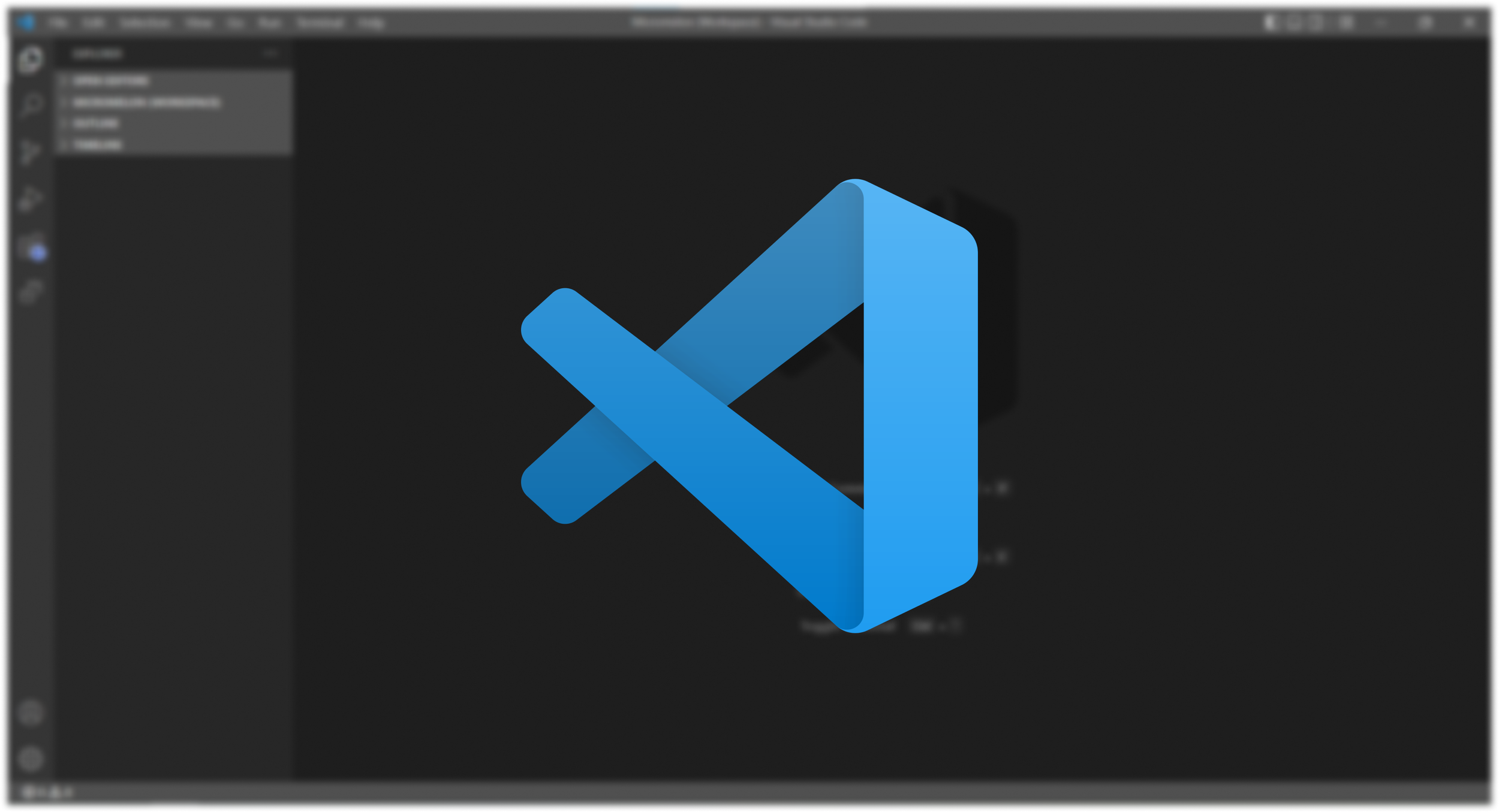Open the File menu
1499x812 pixels.
point(58,23)
